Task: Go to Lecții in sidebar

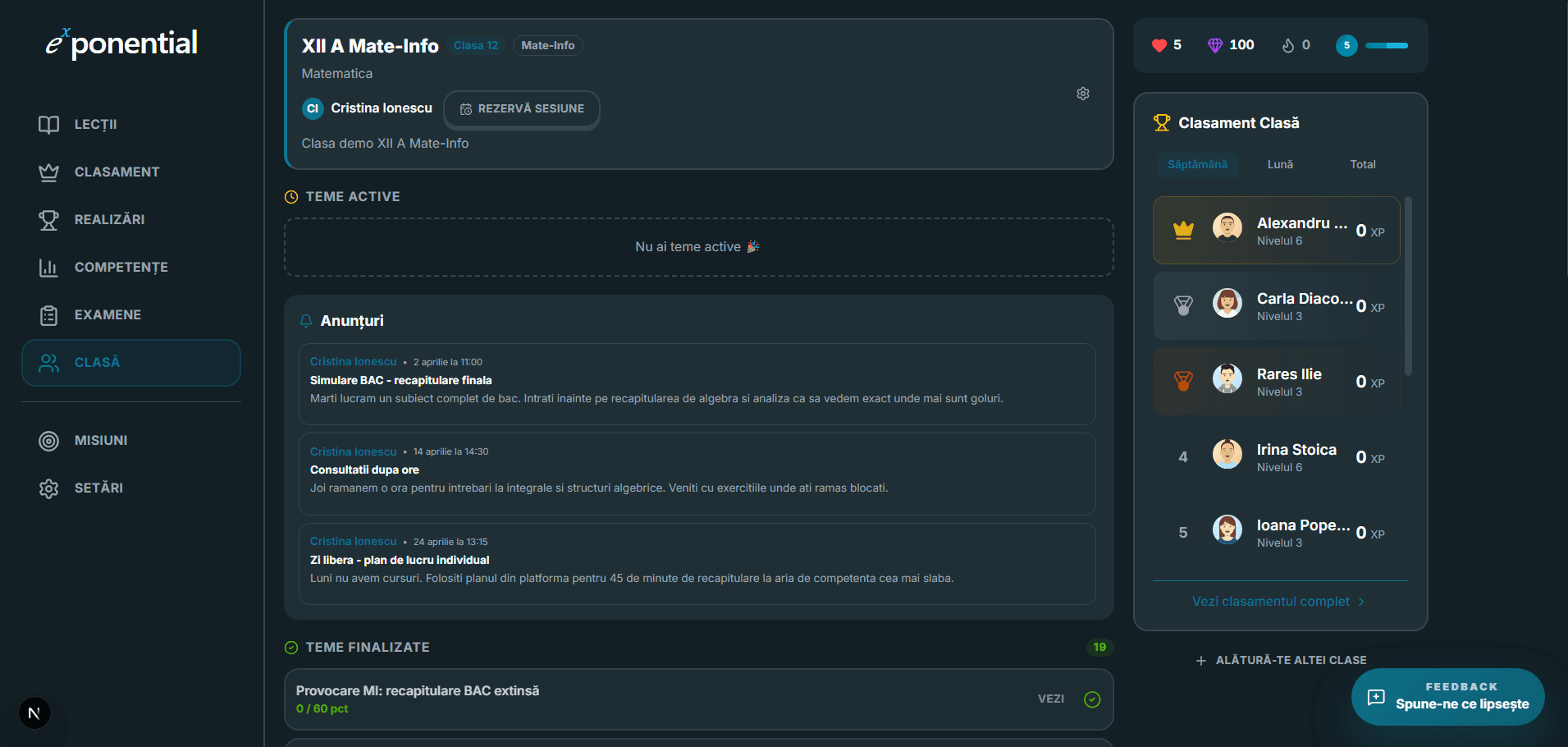Action: 131,125
